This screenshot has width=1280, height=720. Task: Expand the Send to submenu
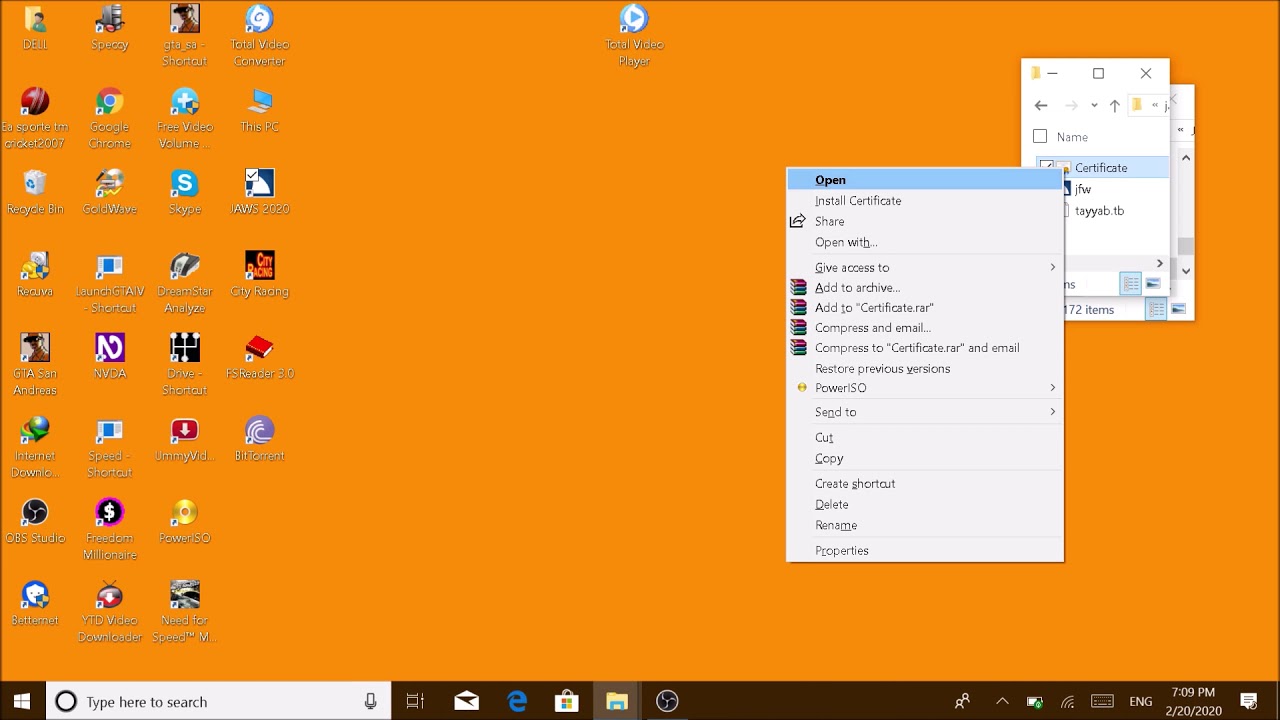[x=925, y=412]
